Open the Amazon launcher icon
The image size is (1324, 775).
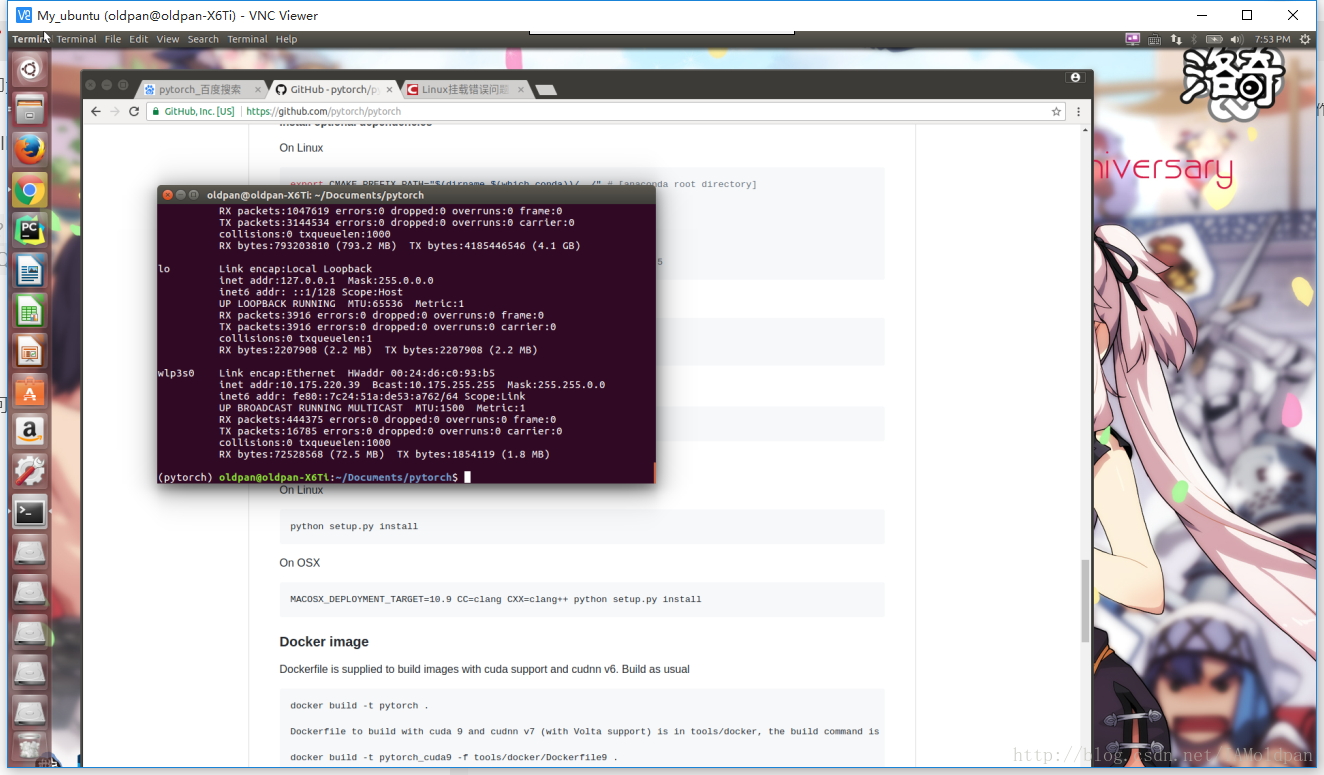(x=29, y=431)
